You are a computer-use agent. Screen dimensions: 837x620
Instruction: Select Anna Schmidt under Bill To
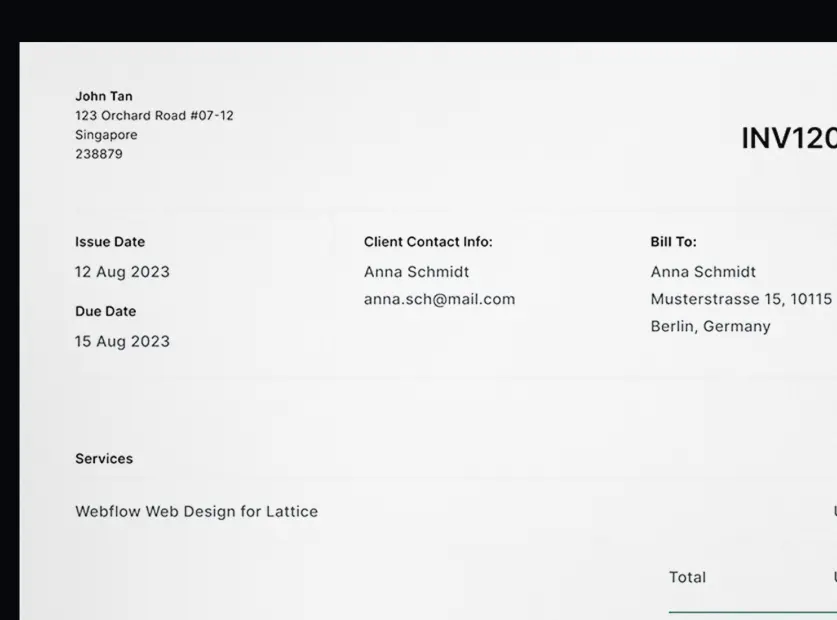[x=703, y=271]
